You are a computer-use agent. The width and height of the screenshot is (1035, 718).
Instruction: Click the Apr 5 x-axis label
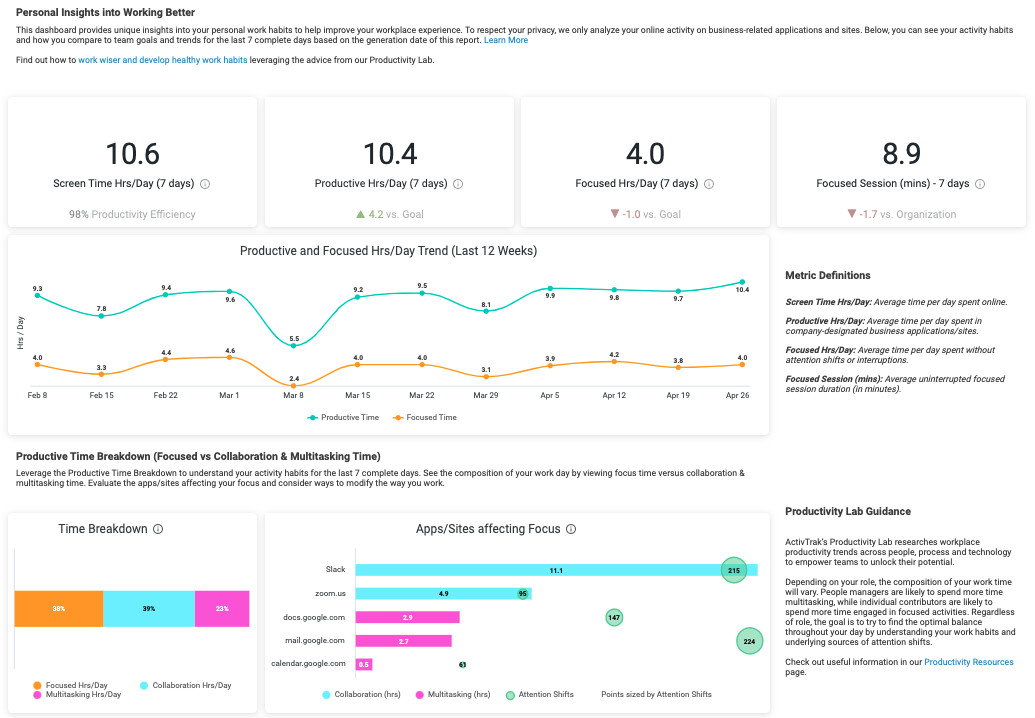(550, 395)
